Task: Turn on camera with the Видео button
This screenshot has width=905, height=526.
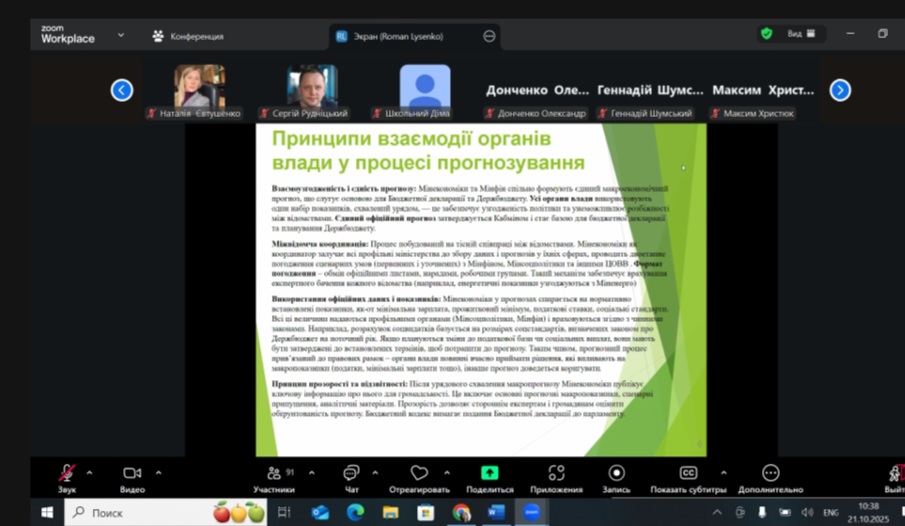Action: click(x=132, y=474)
